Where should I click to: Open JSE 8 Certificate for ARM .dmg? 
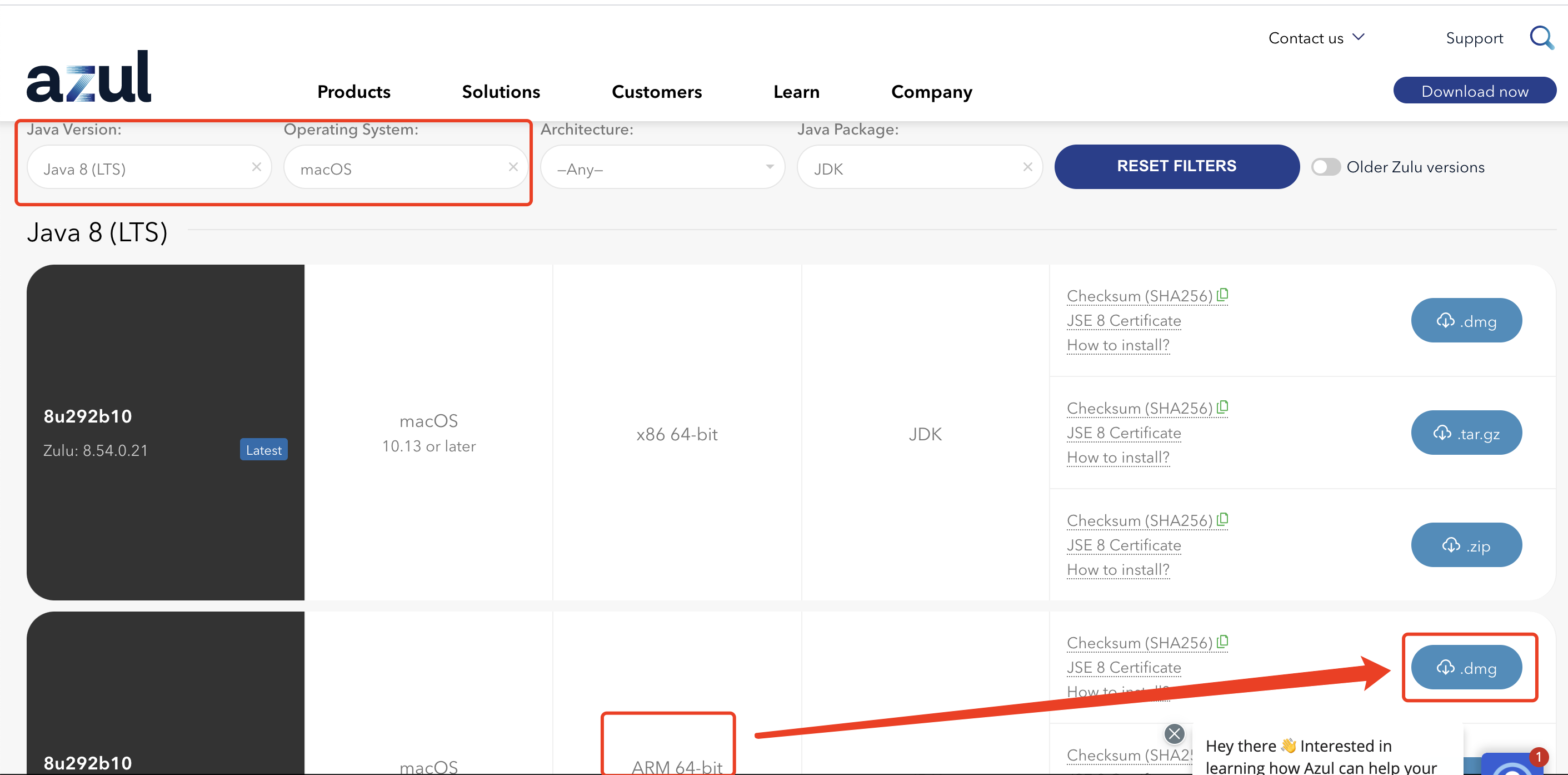(1123, 667)
